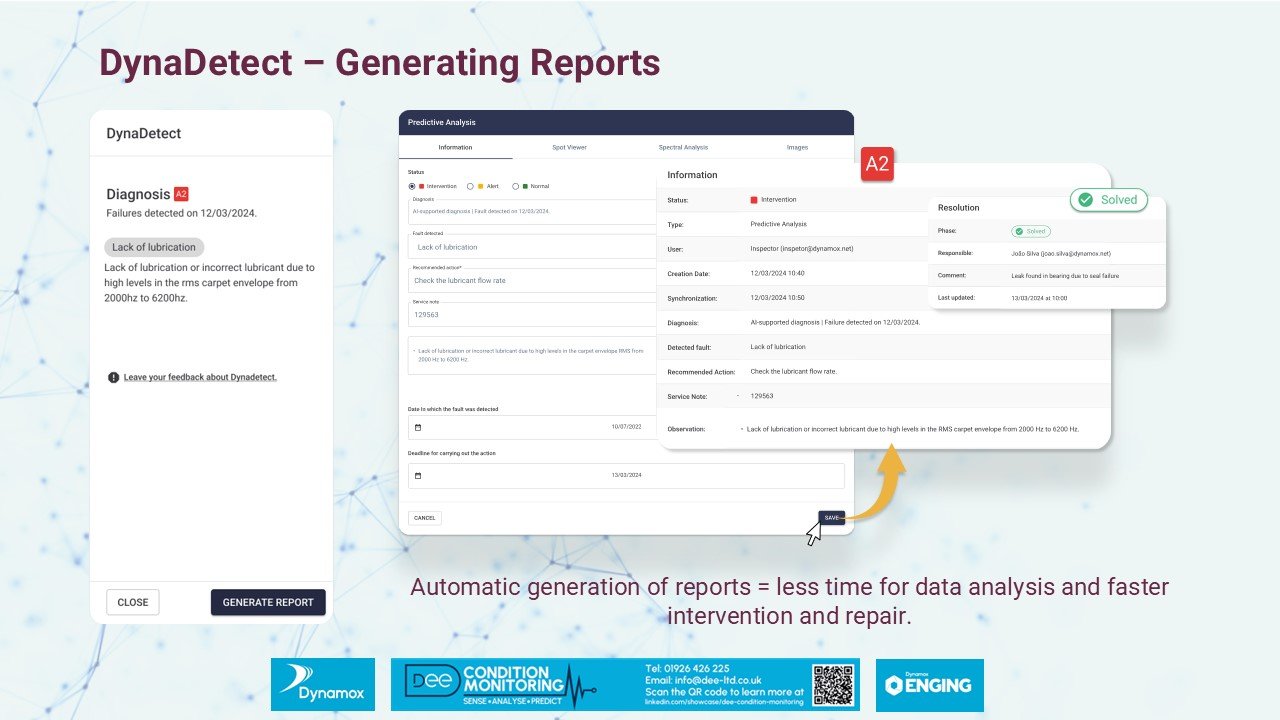Click Check the lubricant flow rate. in Information

click(794, 371)
